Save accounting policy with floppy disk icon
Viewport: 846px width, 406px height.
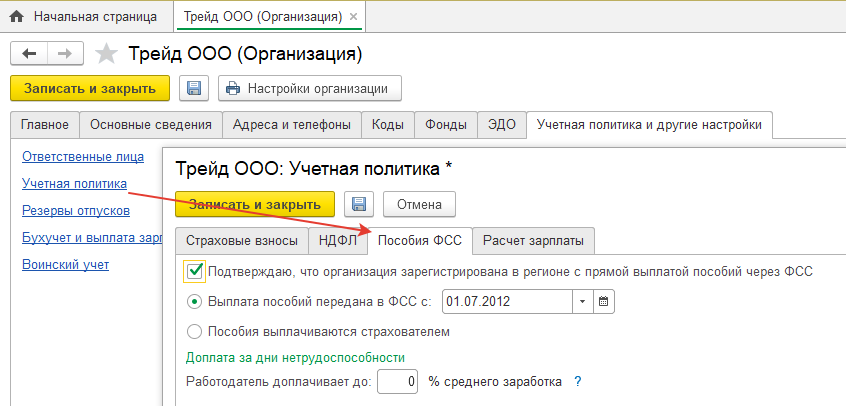[358, 204]
